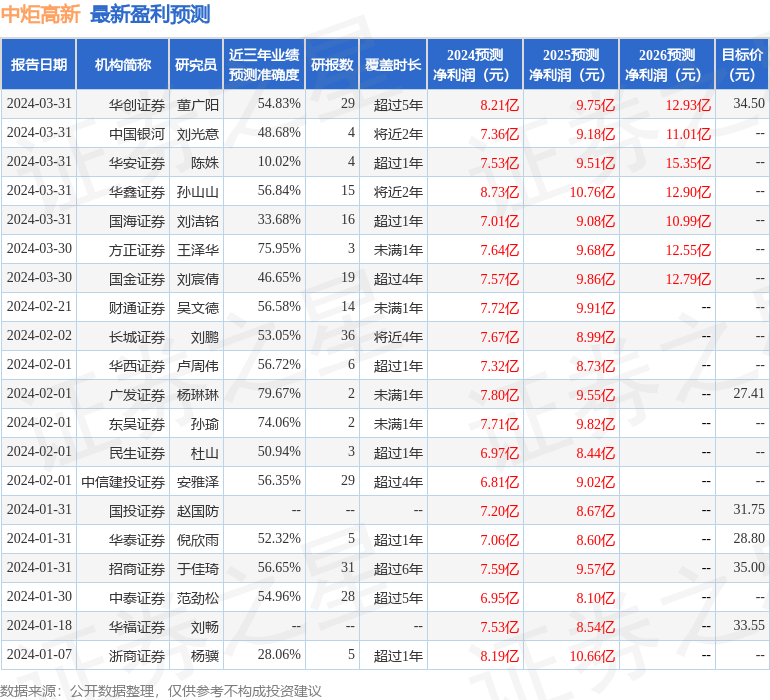Click analyst name 卢周伟
This screenshot has width=770, height=700.
197,365
